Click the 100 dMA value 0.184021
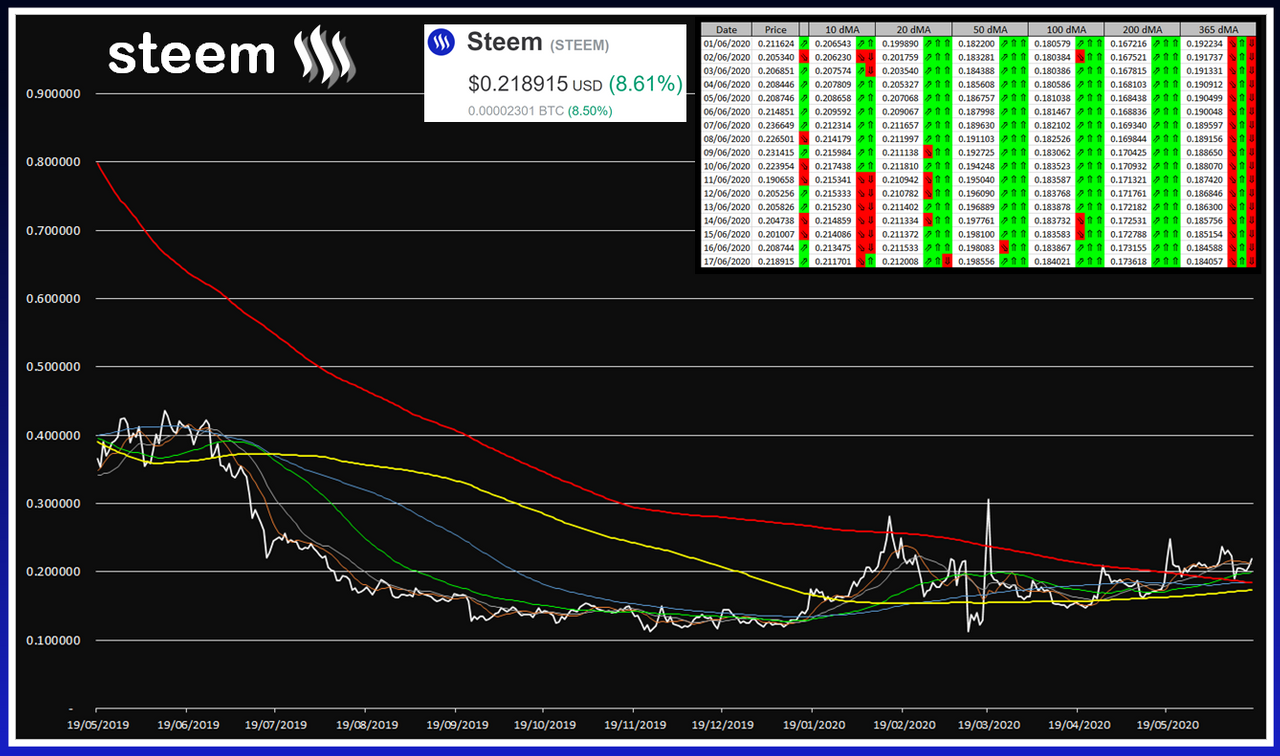Image resolution: width=1280 pixels, height=756 pixels. coord(1052,262)
